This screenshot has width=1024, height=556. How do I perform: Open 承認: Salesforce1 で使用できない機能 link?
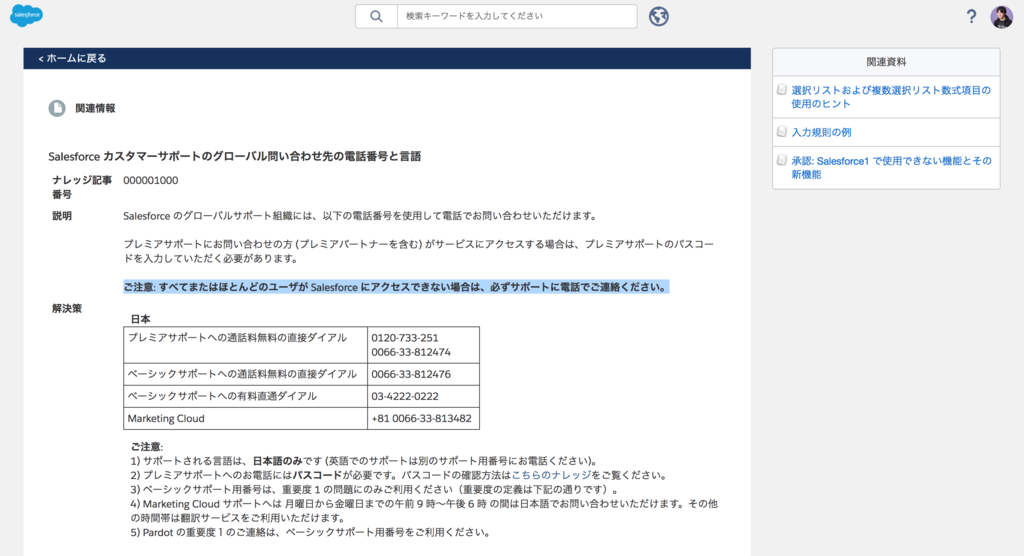click(x=891, y=167)
